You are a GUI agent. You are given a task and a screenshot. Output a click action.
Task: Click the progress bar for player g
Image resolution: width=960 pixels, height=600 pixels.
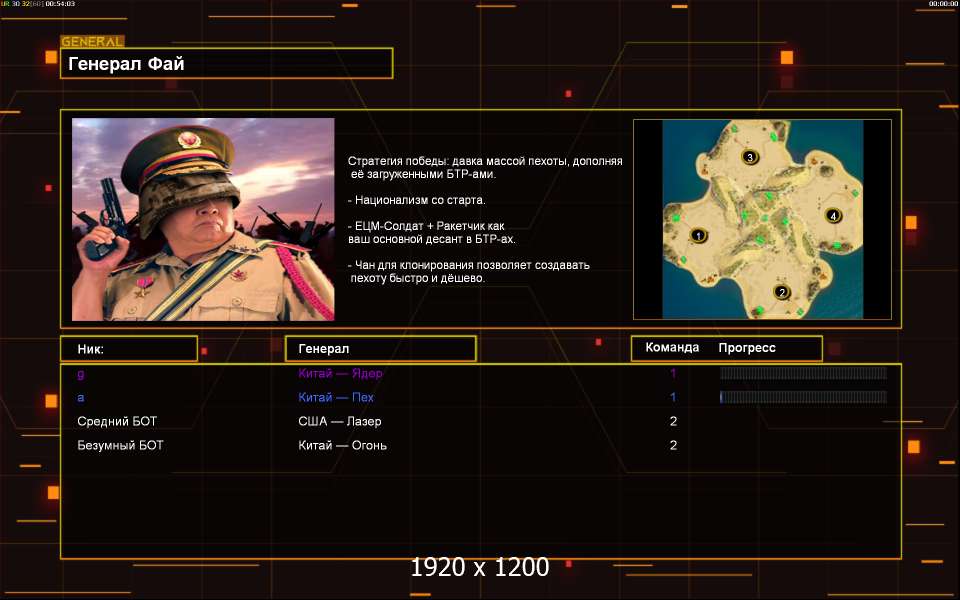click(x=803, y=373)
